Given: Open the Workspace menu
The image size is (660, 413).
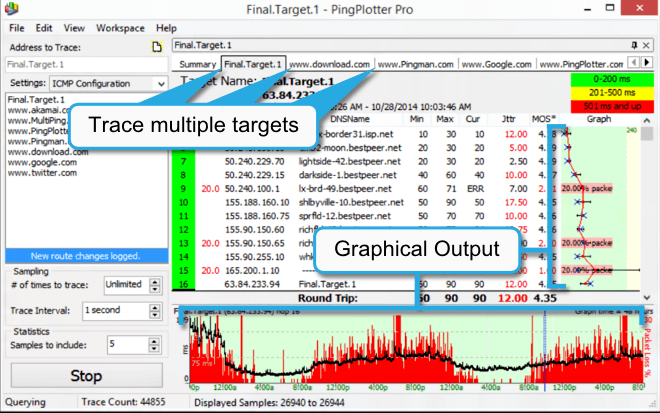Looking at the screenshot, I should pyautogui.click(x=120, y=28).
